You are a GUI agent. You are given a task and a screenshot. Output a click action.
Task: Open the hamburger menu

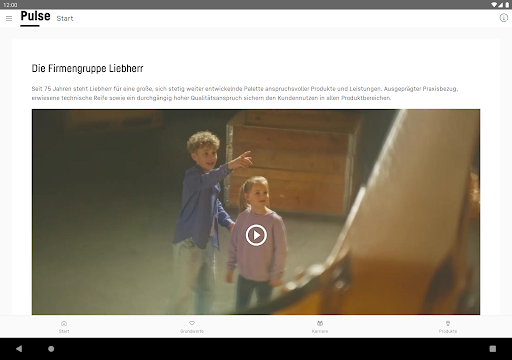(x=9, y=19)
